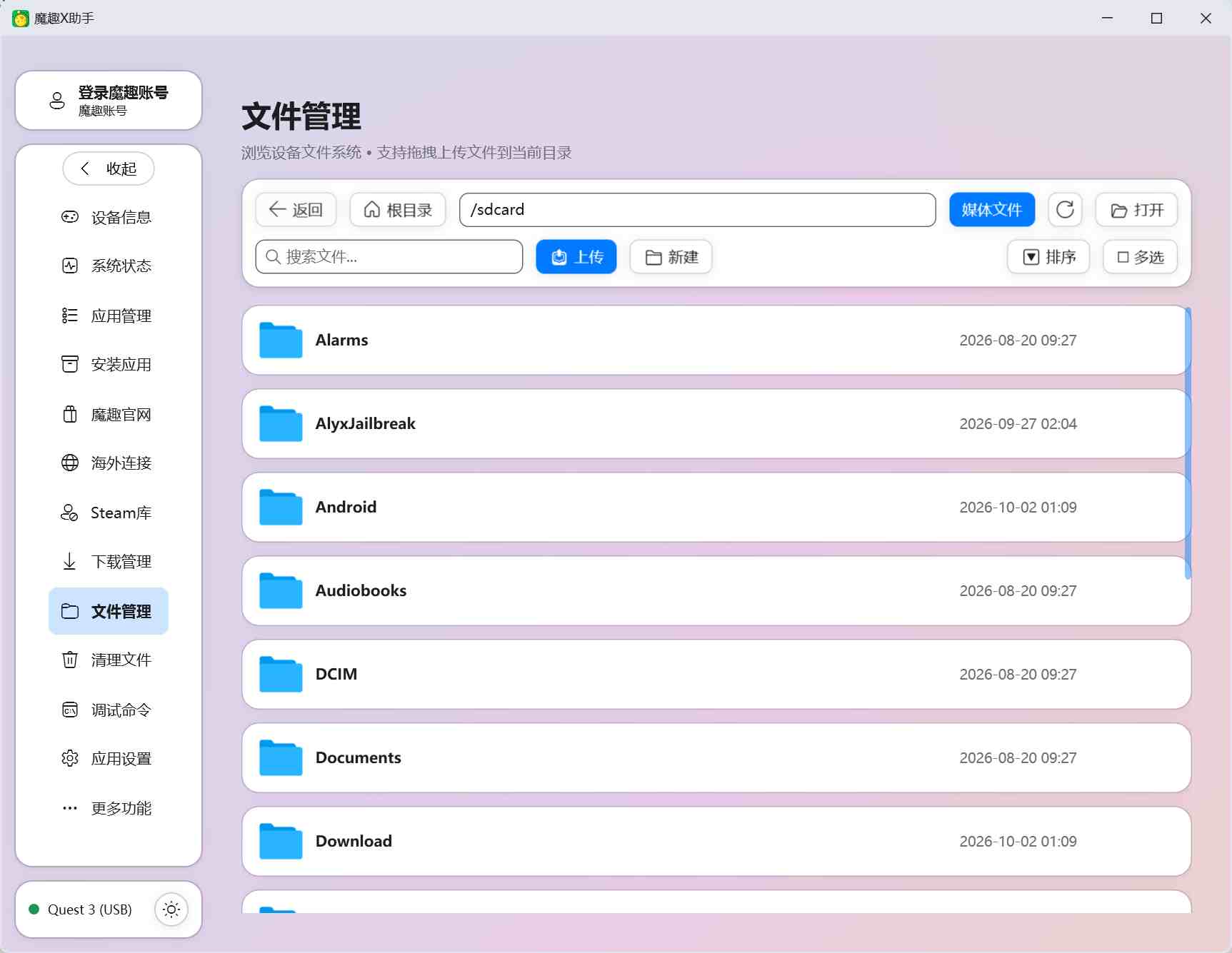
Task: Click the Quest 3 (USB) device status
Action: point(81,909)
